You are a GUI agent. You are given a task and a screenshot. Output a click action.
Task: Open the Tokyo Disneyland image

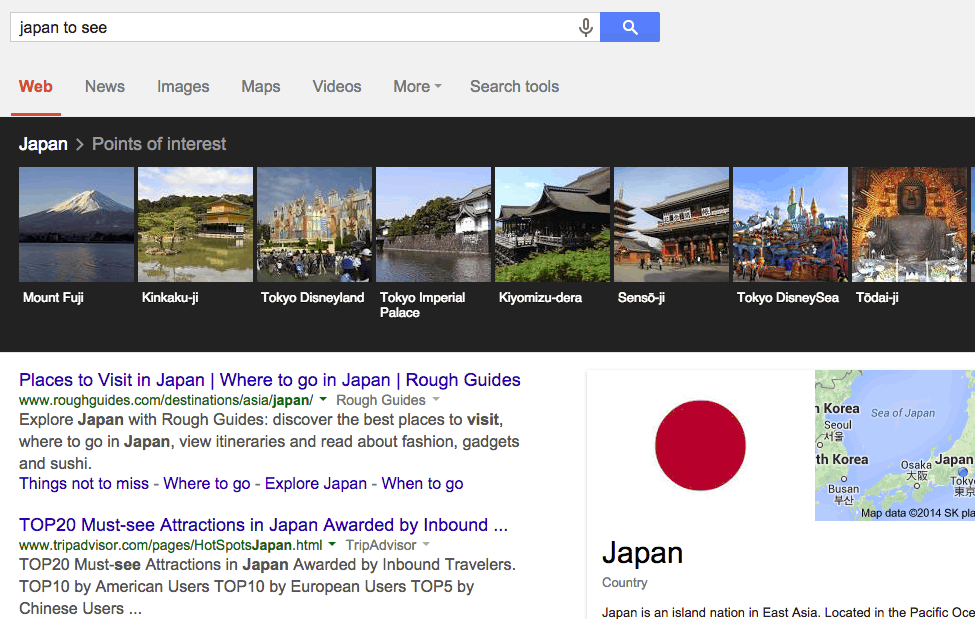pos(314,225)
